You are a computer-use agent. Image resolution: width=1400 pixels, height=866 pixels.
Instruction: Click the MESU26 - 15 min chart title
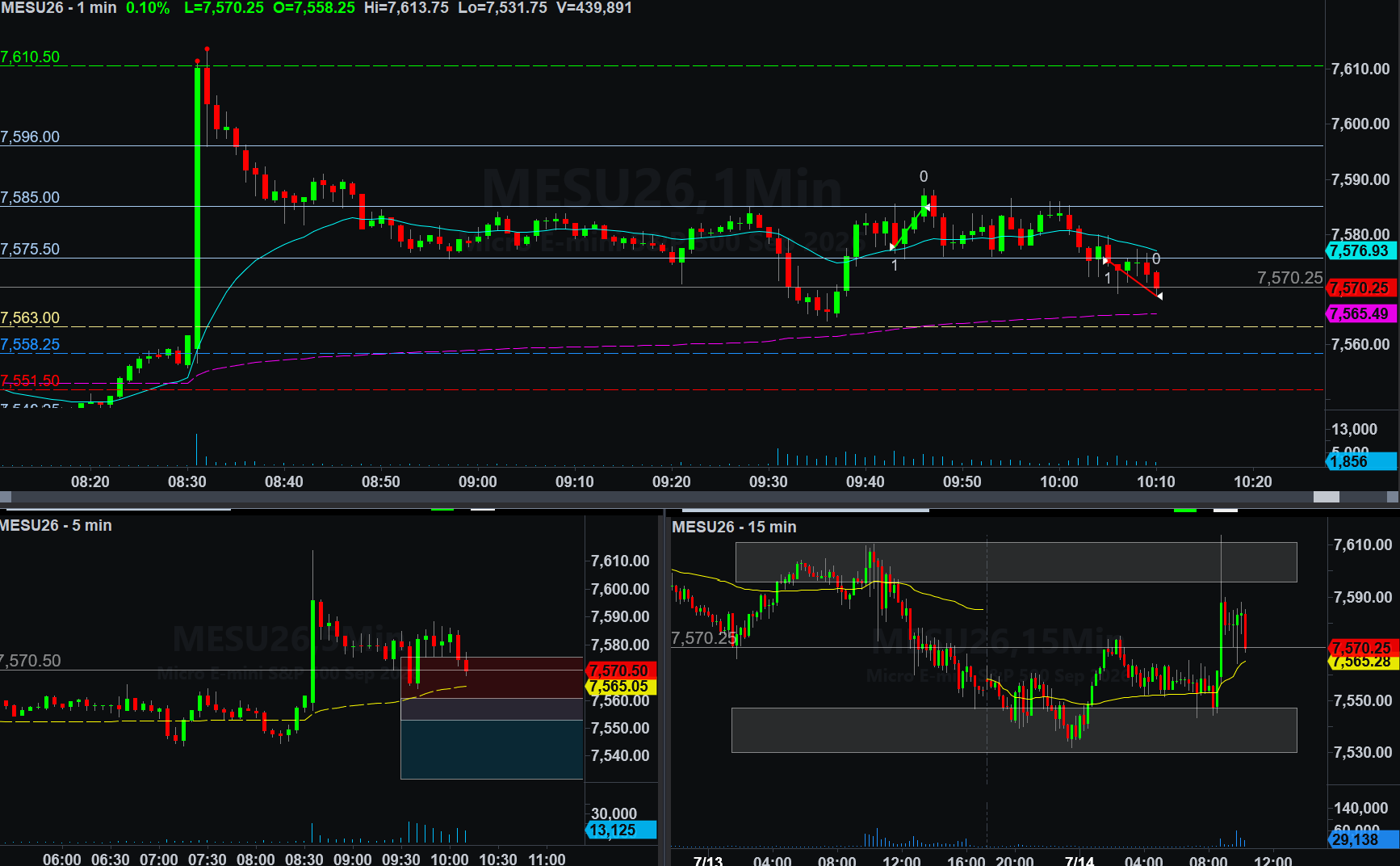point(734,527)
